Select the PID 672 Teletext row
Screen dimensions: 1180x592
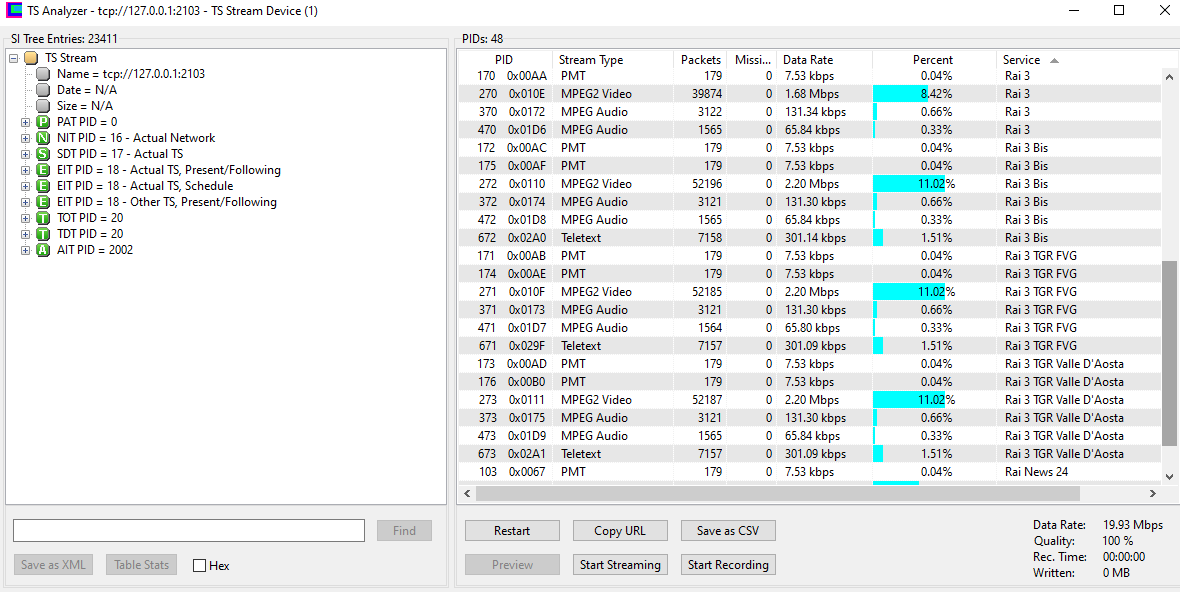809,238
